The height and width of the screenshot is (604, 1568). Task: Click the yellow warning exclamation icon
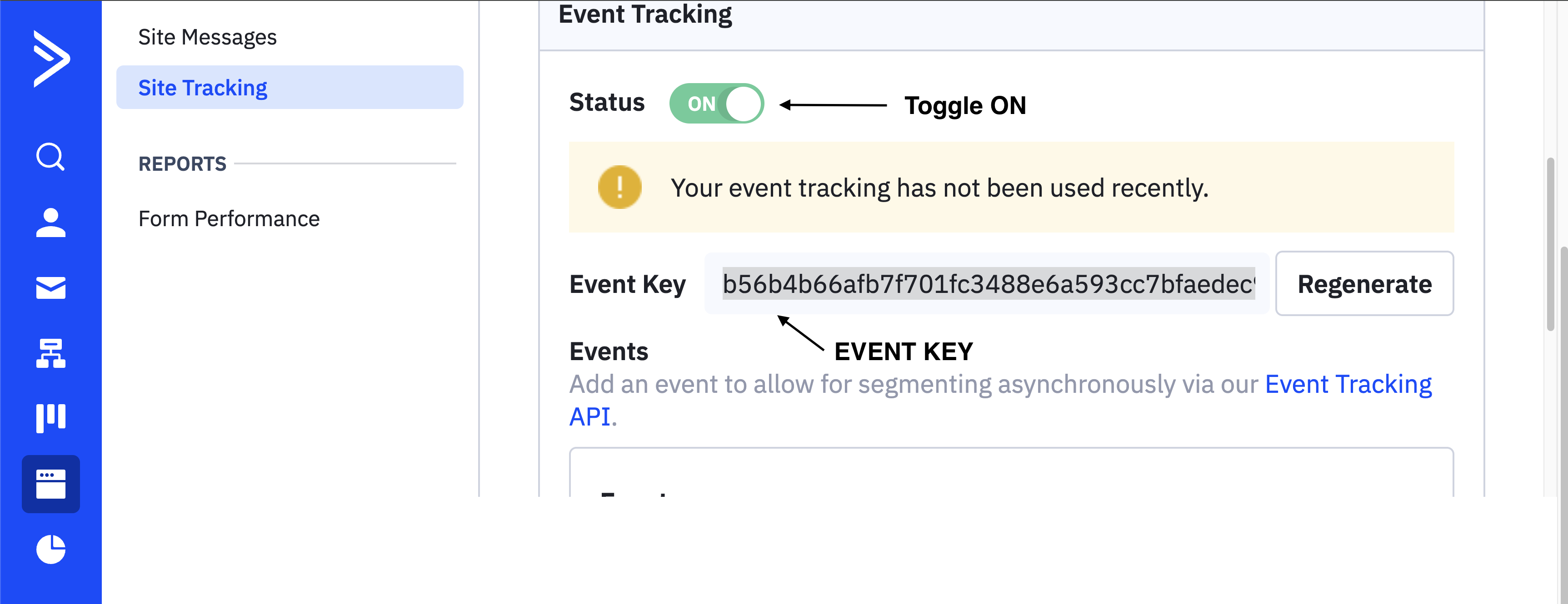(619, 188)
